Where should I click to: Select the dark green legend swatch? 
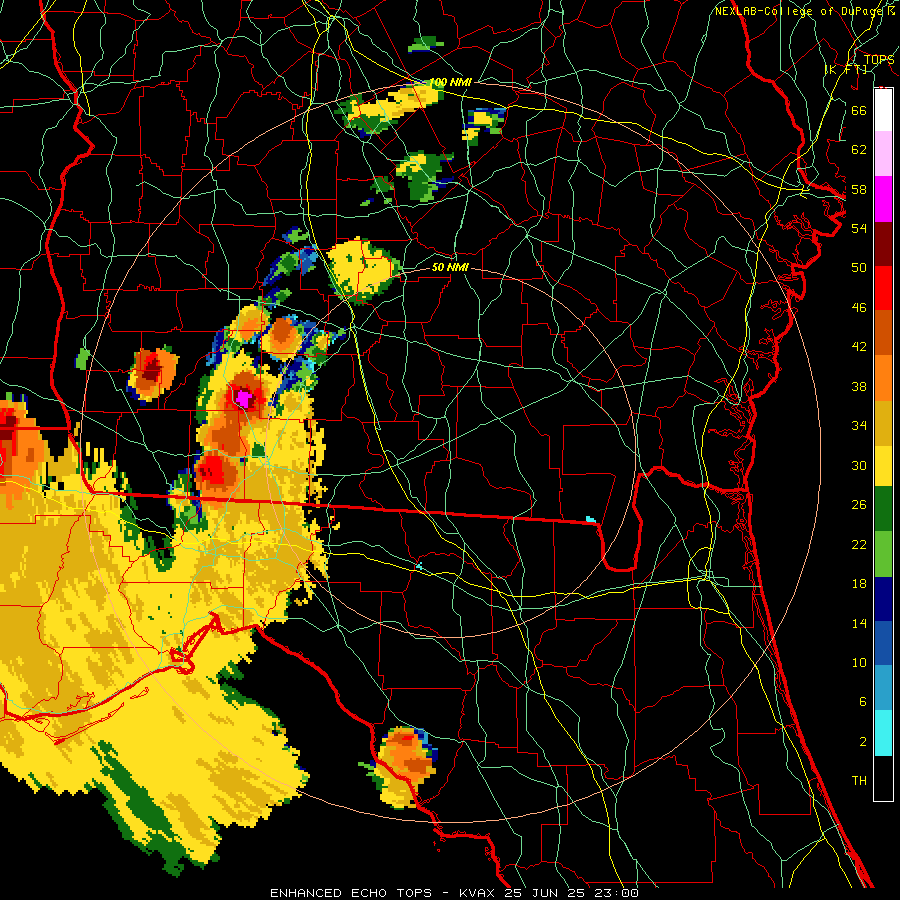point(883,509)
